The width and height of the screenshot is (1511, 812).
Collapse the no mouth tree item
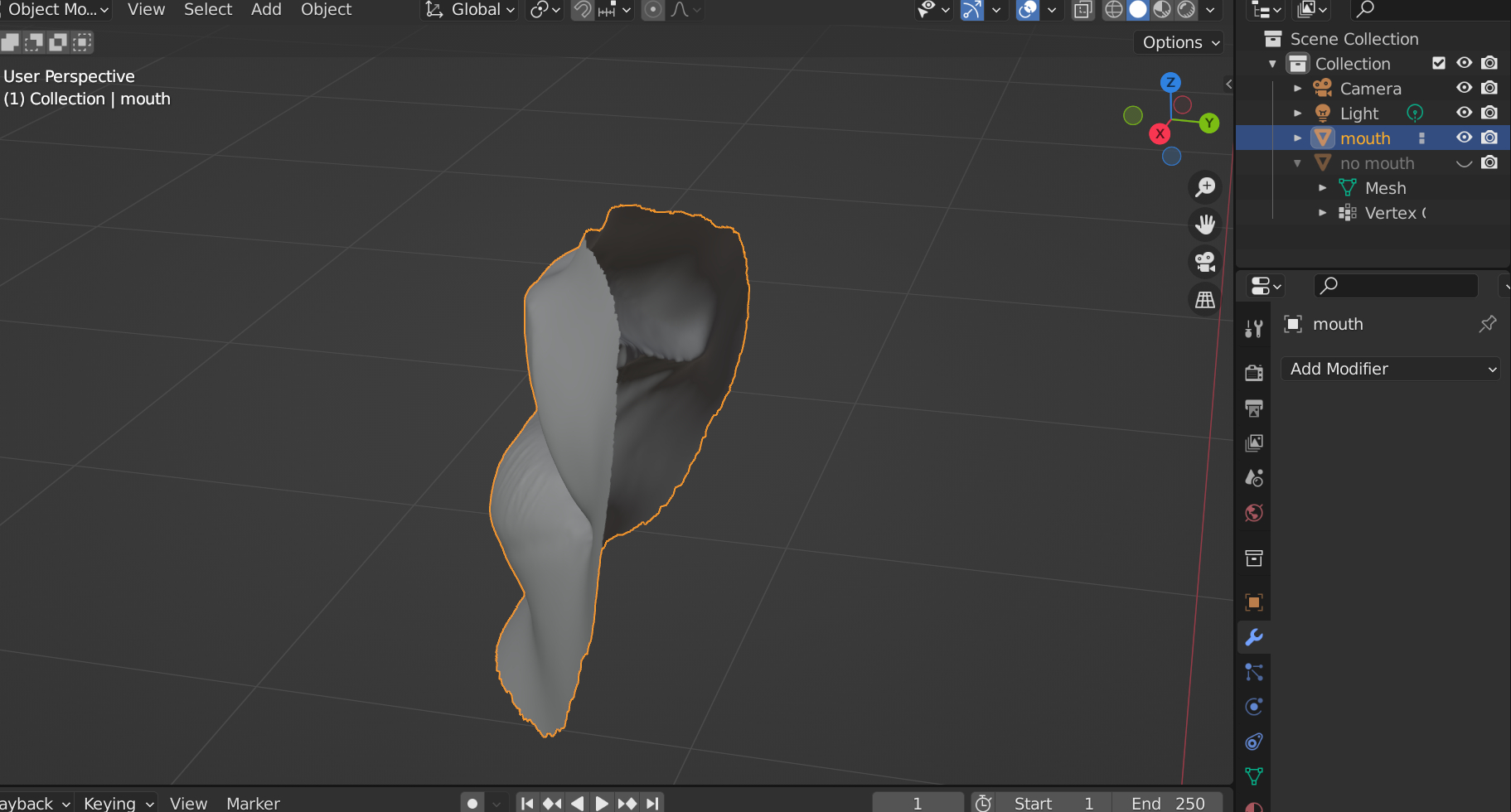pyautogui.click(x=1298, y=163)
